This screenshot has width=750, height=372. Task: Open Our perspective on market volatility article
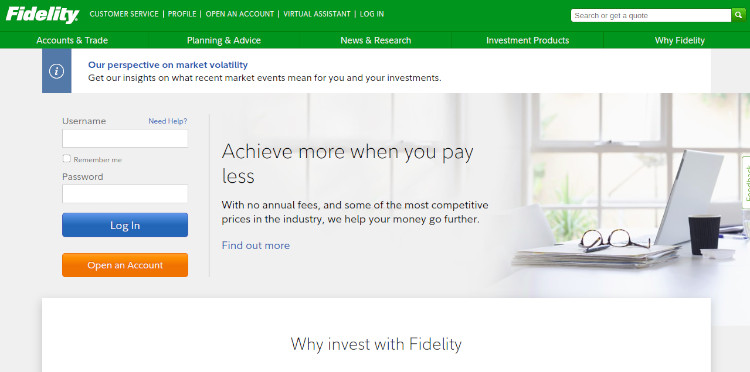coord(168,65)
